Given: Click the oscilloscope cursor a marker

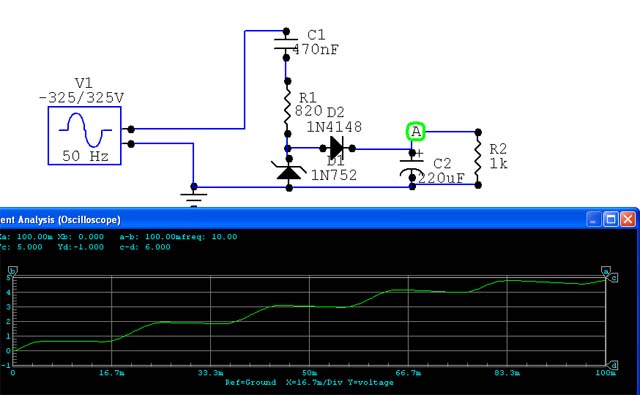Looking at the screenshot, I should [606, 271].
